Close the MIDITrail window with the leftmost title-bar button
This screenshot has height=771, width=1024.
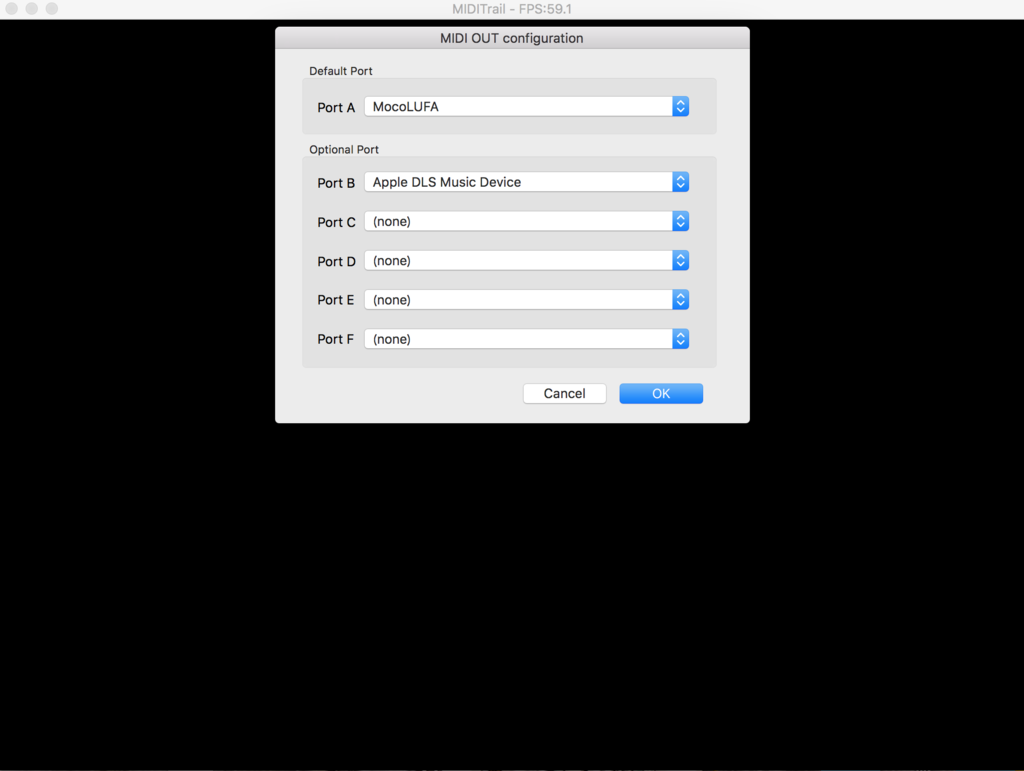(11, 8)
